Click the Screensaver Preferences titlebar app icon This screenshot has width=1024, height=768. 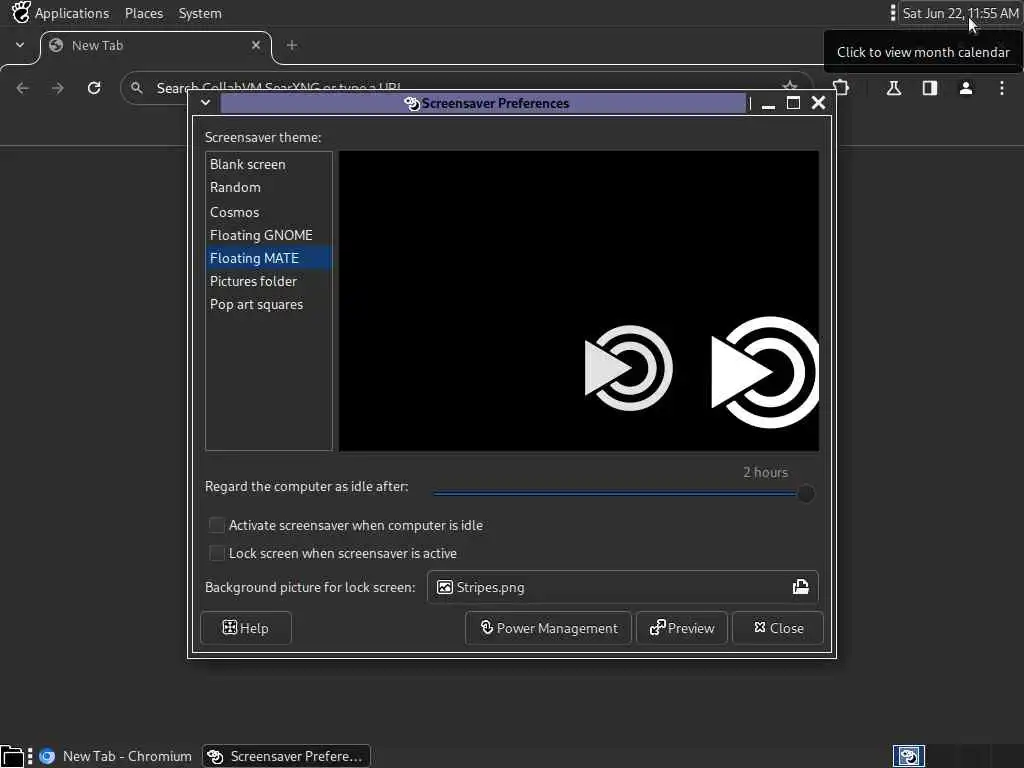412,103
